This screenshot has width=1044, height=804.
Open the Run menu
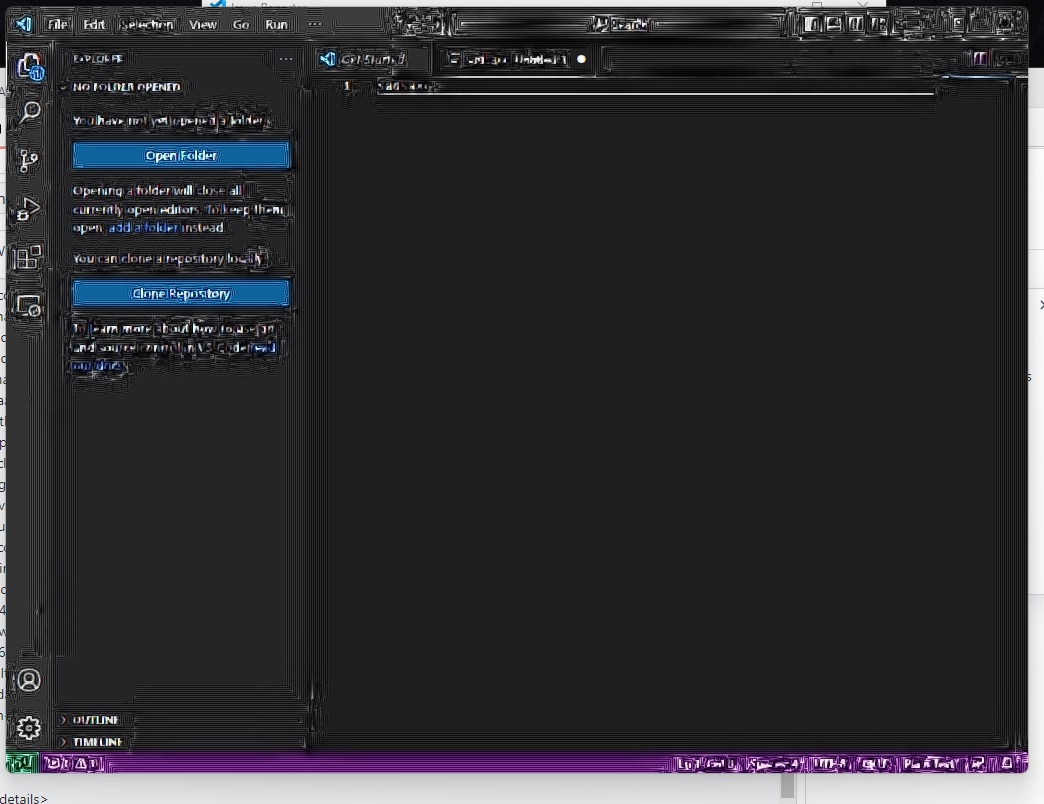pos(276,25)
